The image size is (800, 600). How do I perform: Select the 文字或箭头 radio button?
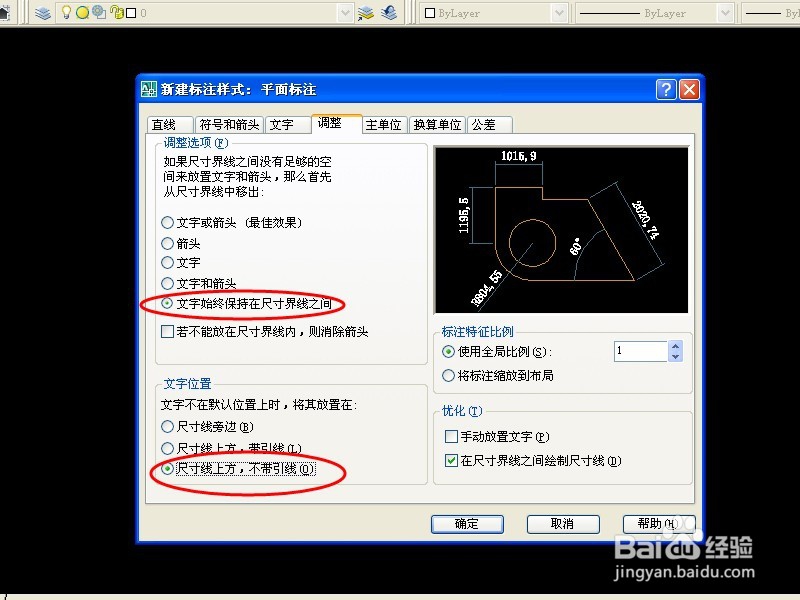pyautogui.click(x=165, y=222)
